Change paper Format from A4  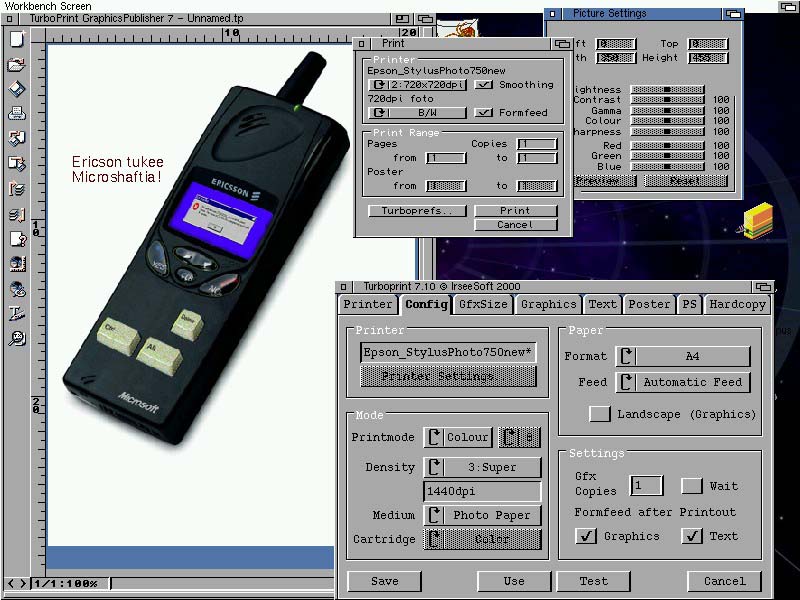pos(683,356)
